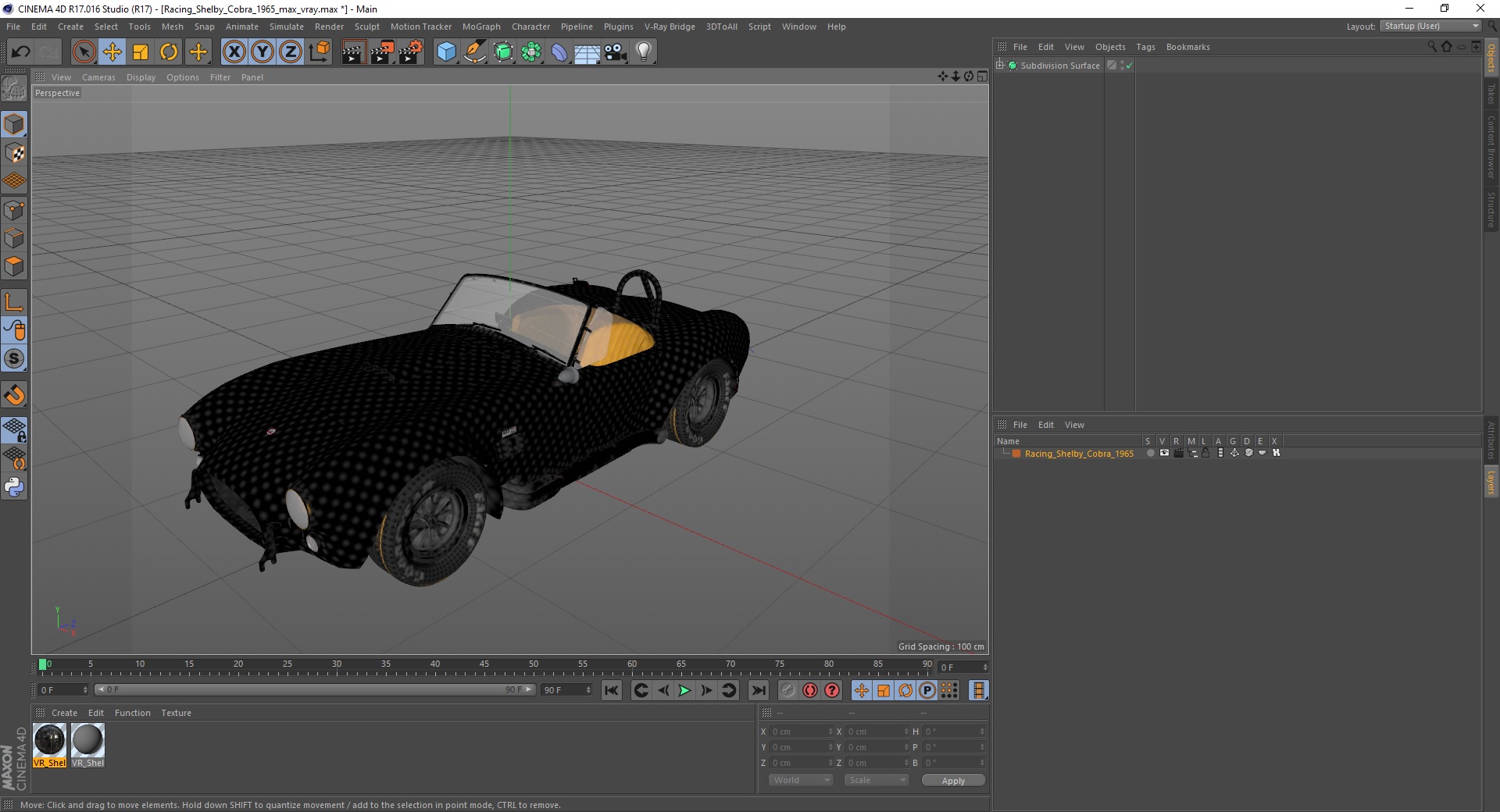
Task: Activate the Rotate tool in top toolbar
Action: (169, 52)
